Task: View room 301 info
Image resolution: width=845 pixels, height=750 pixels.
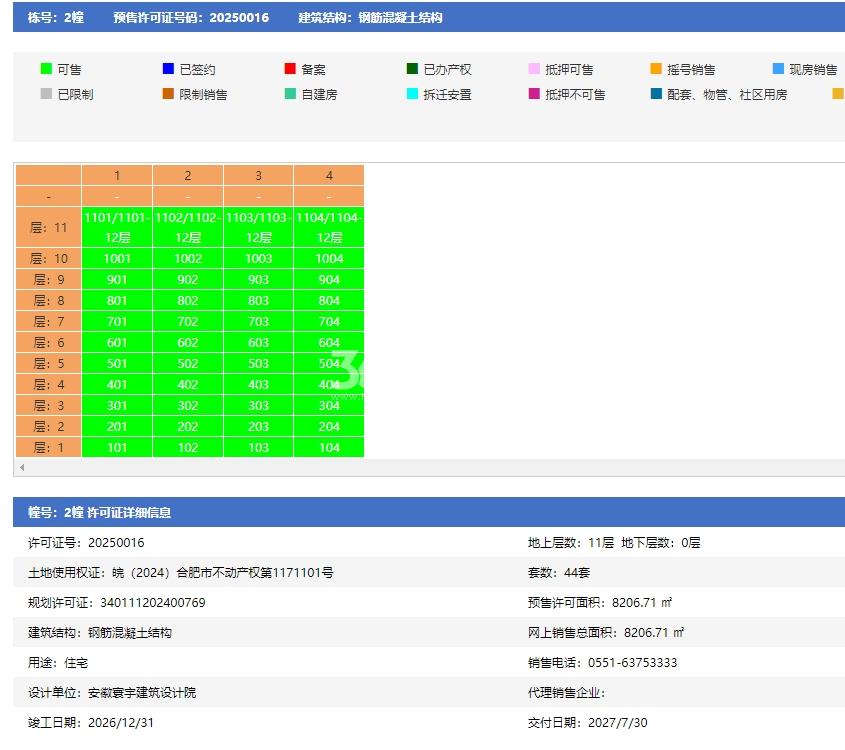Action: (x=117, y=406)
